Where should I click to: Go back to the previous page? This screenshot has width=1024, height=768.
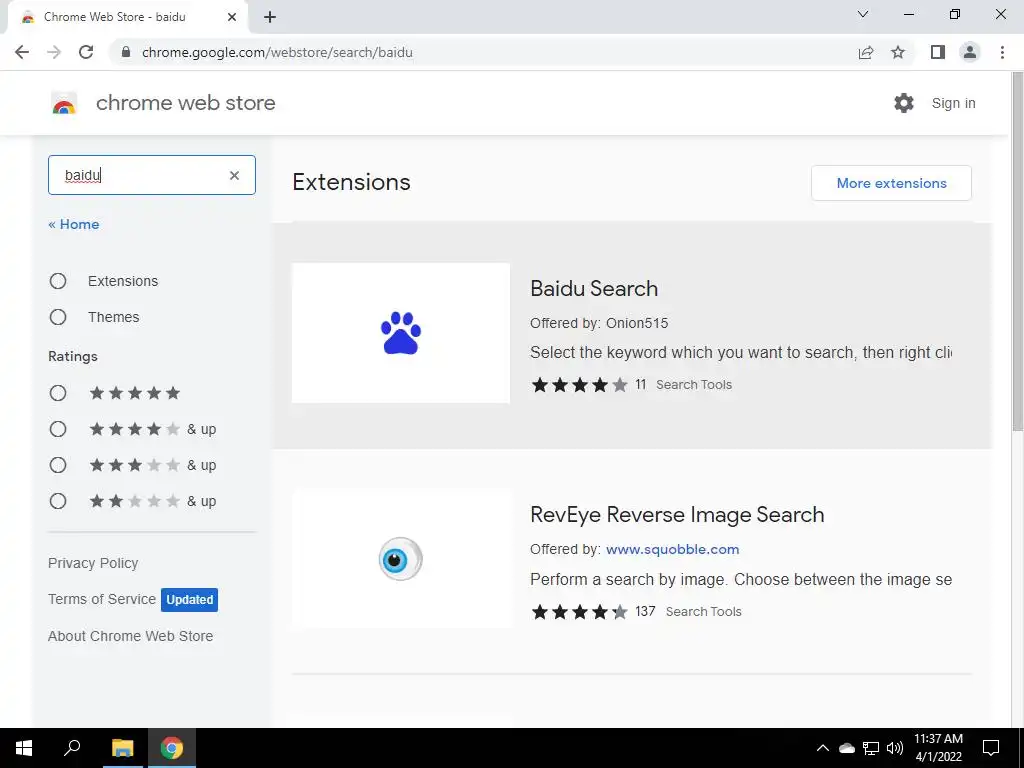coord(22,52)
